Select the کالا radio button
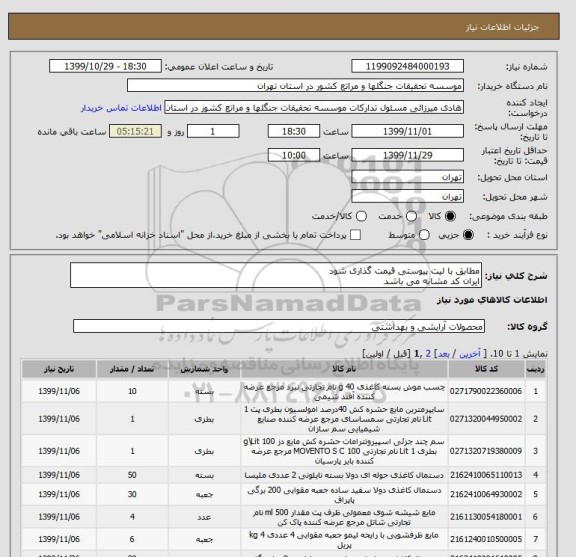The height and width of the screenshot is (557, 576). tap(450, 216)
